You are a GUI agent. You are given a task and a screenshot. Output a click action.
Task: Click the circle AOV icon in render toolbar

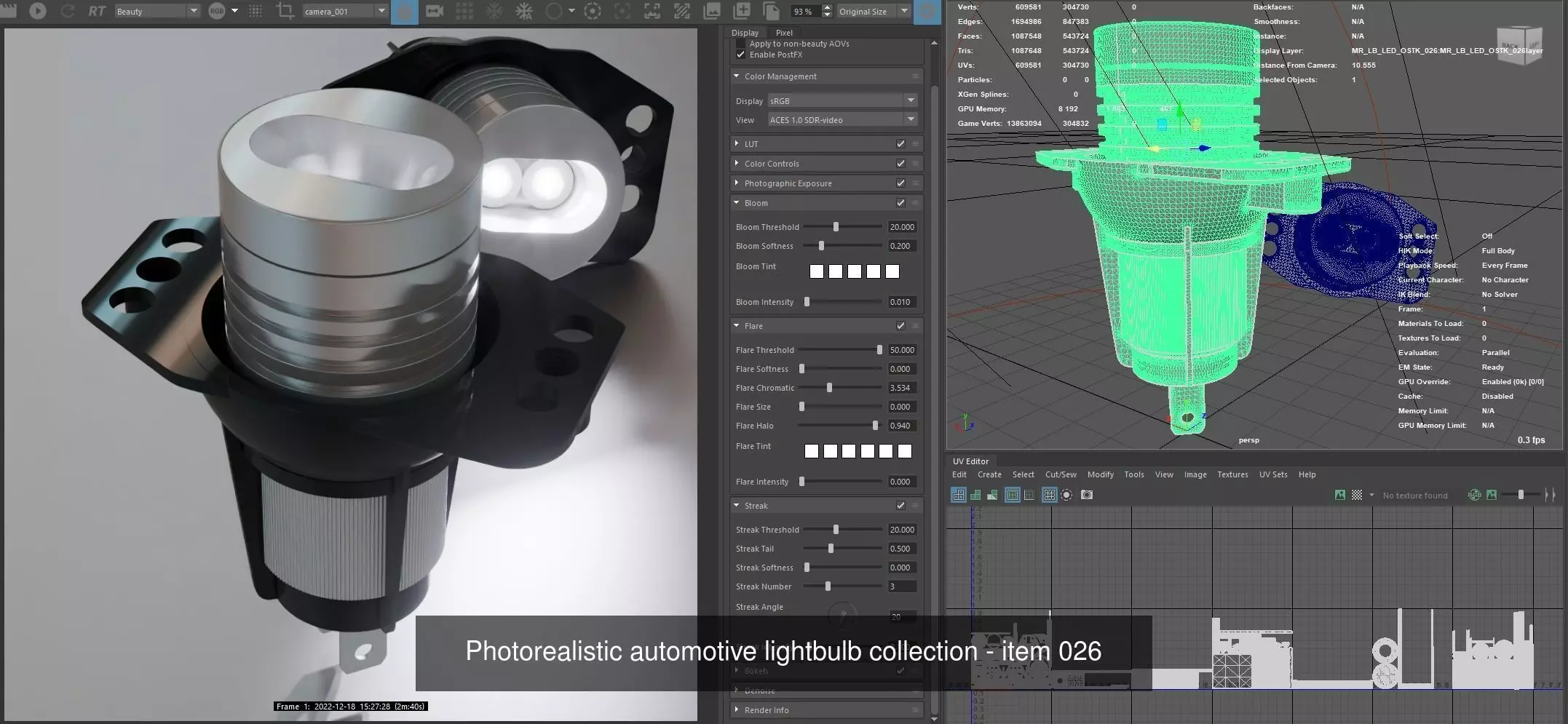554,11
